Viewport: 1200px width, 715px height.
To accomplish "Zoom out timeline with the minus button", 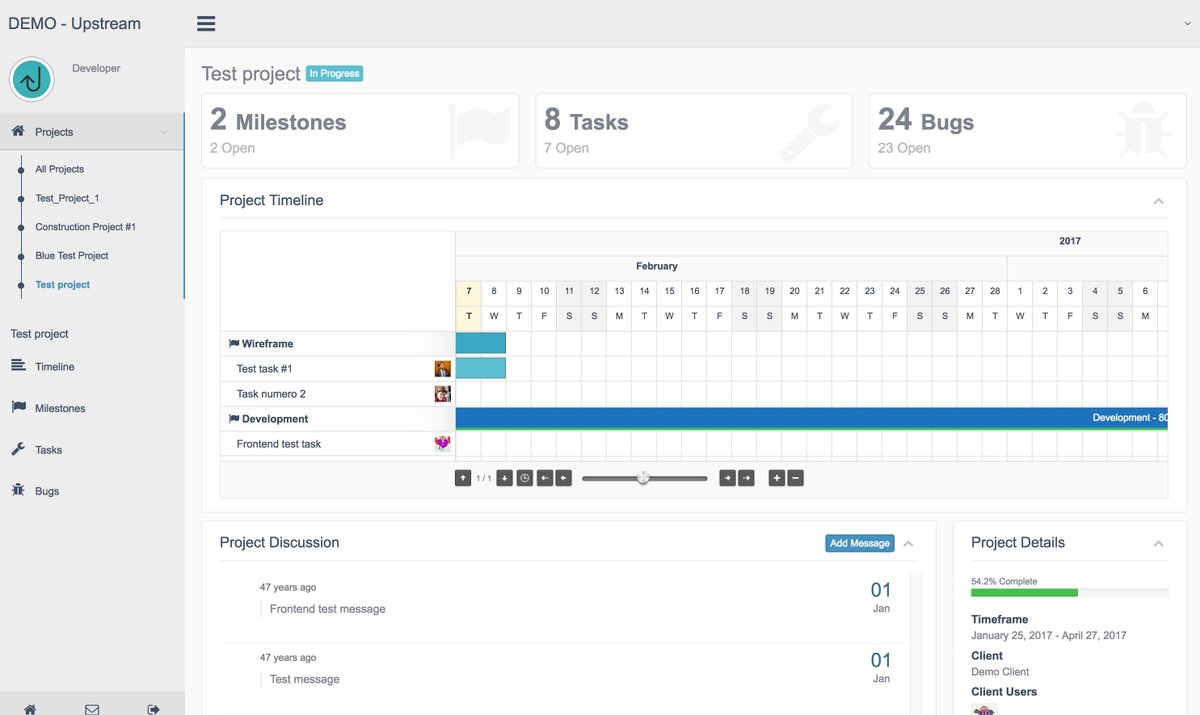I will pyautogui.click(x=796, y=478).
